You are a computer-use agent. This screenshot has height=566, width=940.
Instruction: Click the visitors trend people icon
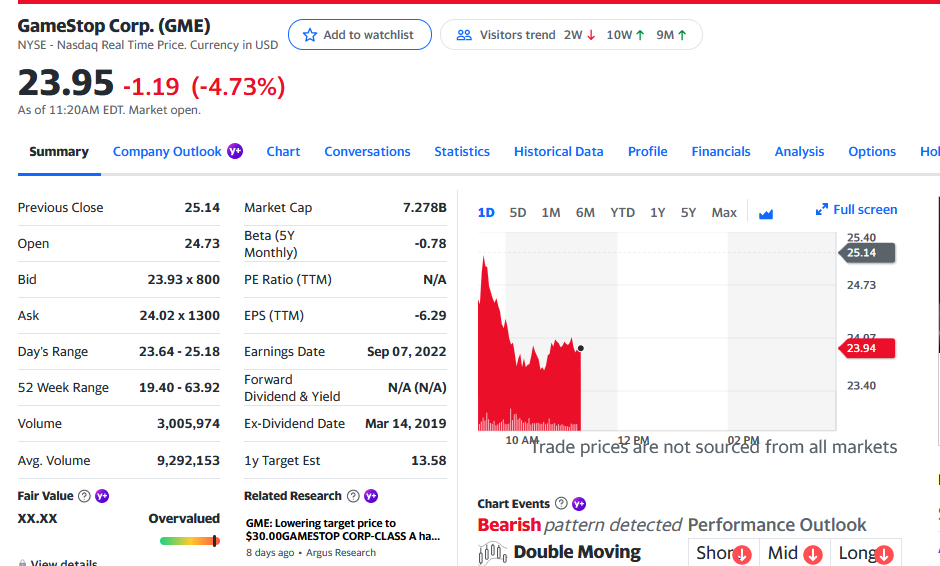[x=464, y=35]
